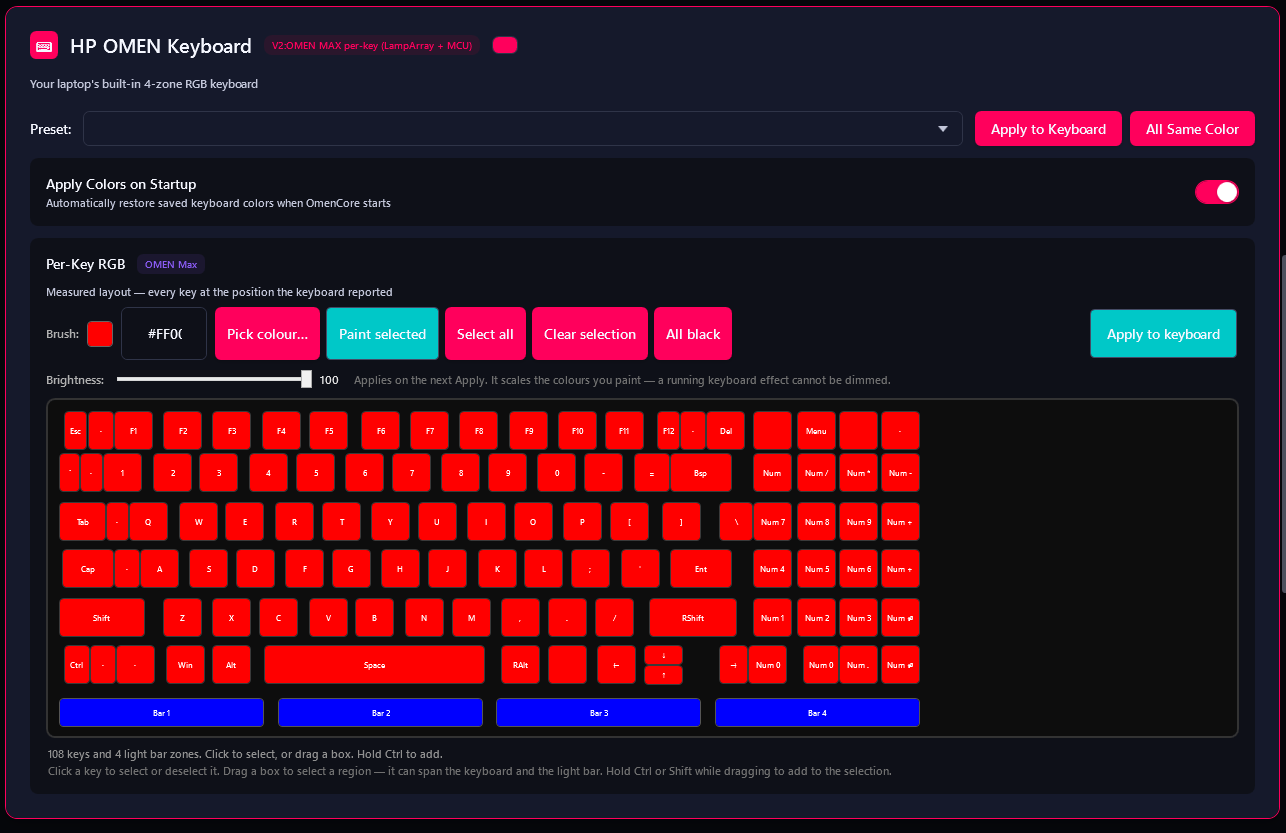Click the brightness value "100"
Screen dimensions: 1286x833
tap(329, 380)
